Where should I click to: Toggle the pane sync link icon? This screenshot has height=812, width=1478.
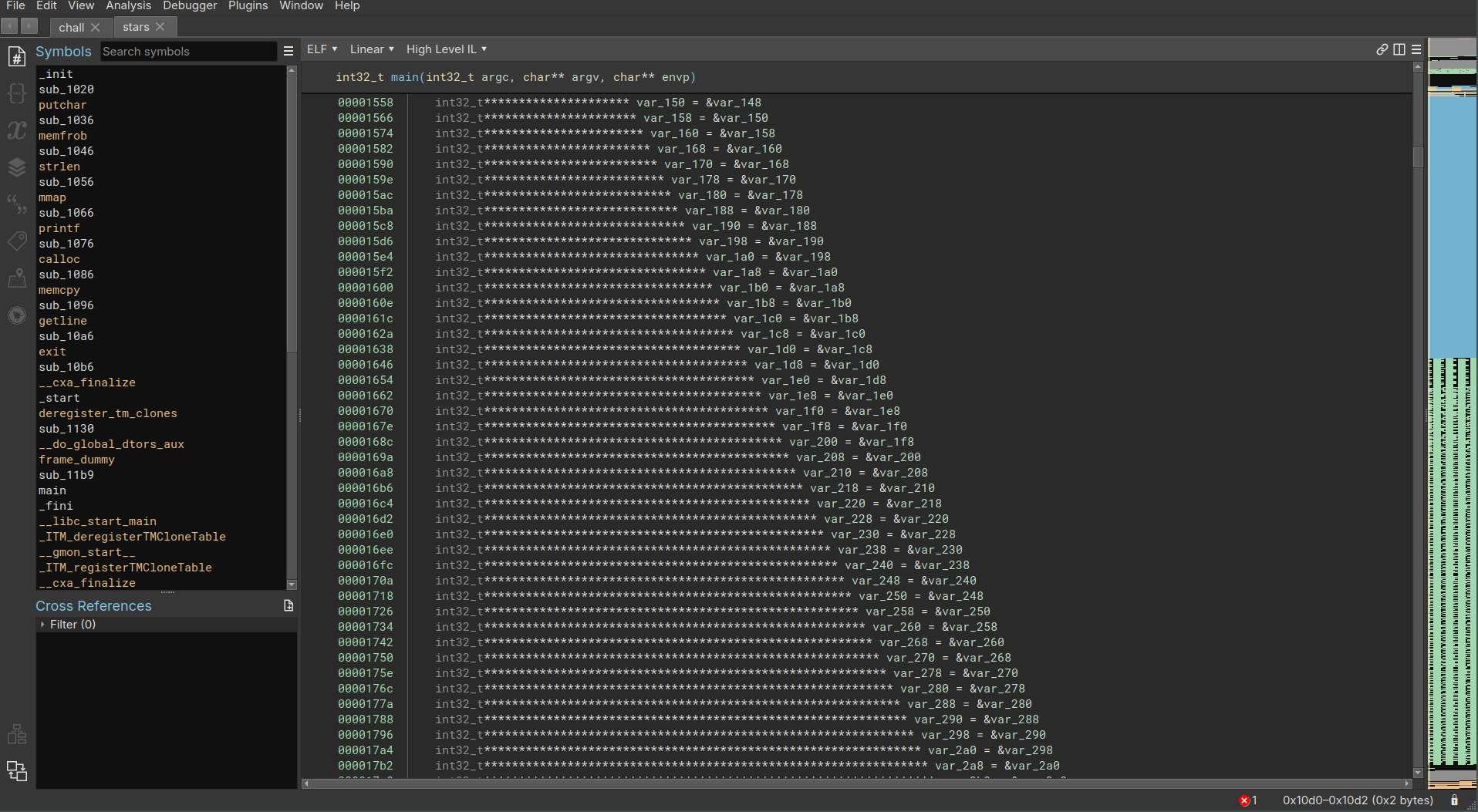pyautogui.click(x=1382, y=49)
